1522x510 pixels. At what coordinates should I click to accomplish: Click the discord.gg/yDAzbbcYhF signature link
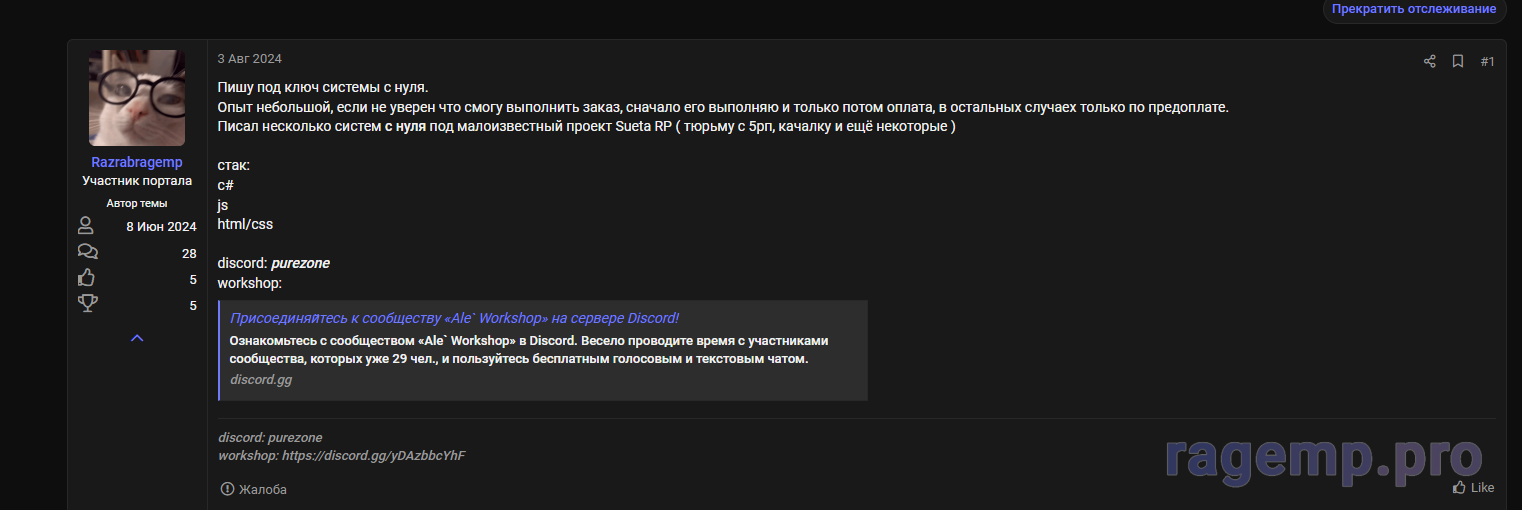tap(373, 456)
